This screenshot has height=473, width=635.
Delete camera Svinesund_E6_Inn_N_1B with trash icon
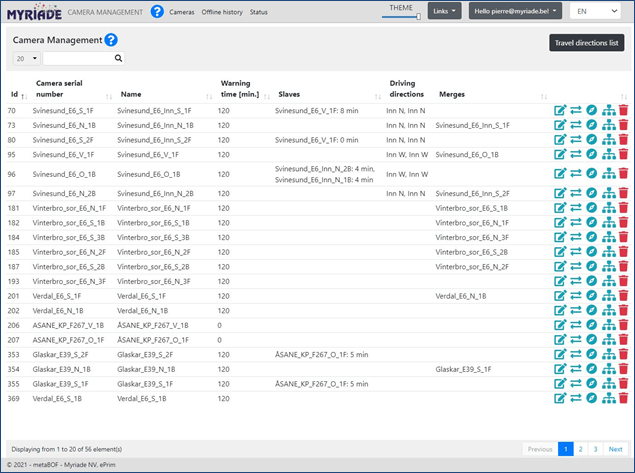[x=624, y=126]
